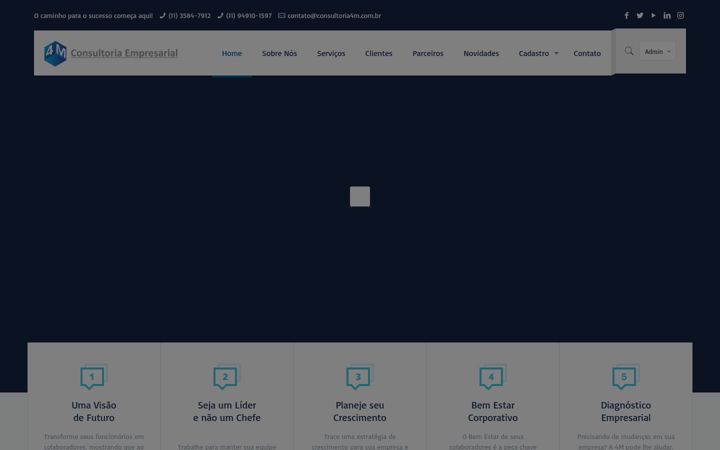This screenshot has width=720, height=450.
Task: Select the Planeje seu Crescimento heading
Action: pos(360,411)
